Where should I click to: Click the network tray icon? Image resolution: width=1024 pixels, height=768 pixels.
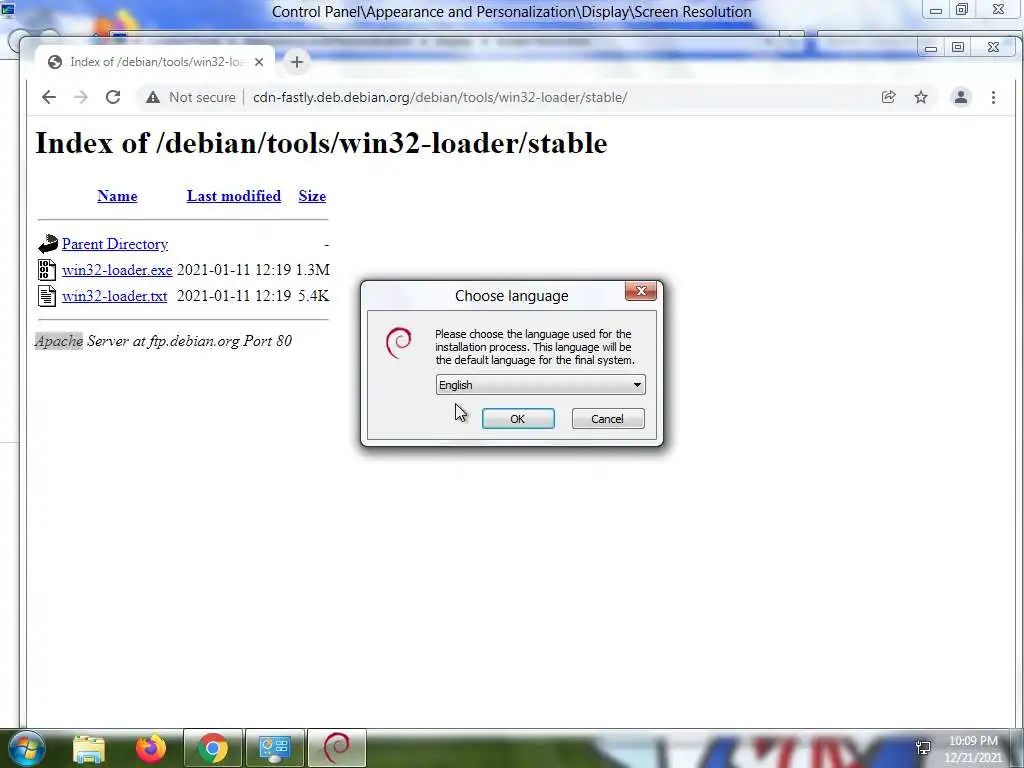point(923,748)
